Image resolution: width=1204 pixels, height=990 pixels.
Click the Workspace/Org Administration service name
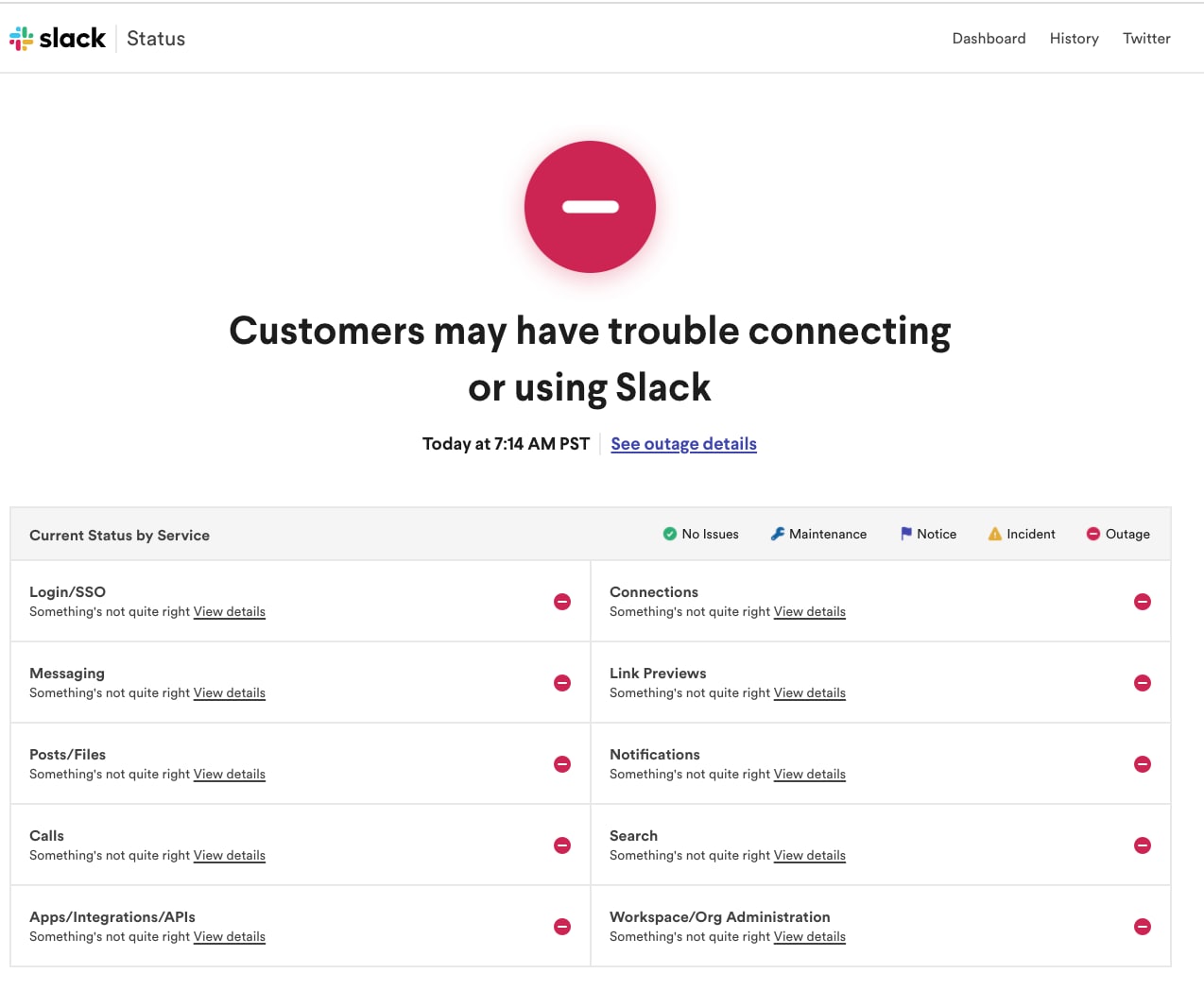pos(720,917)
